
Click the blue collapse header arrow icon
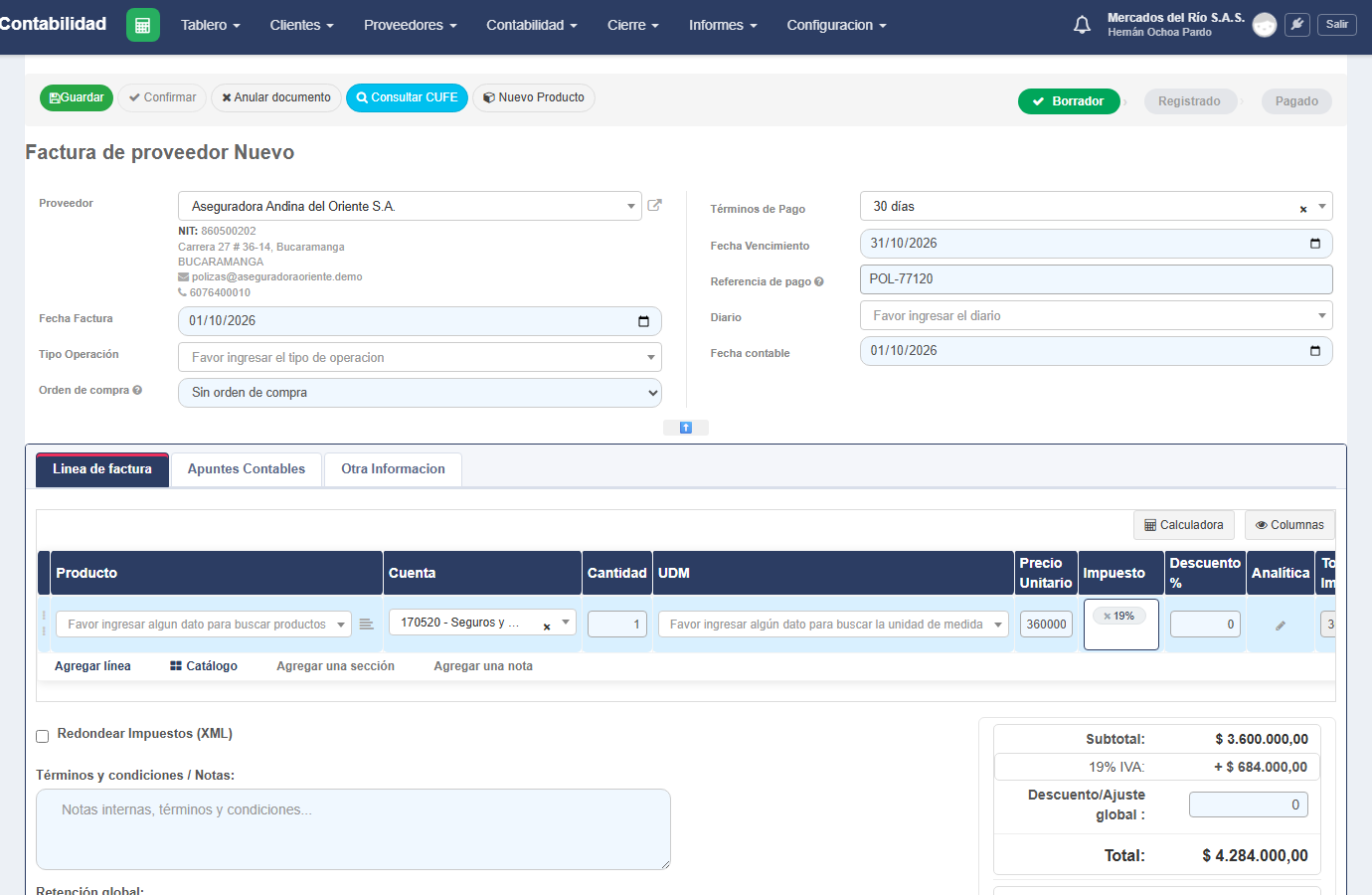coord(685,428)
